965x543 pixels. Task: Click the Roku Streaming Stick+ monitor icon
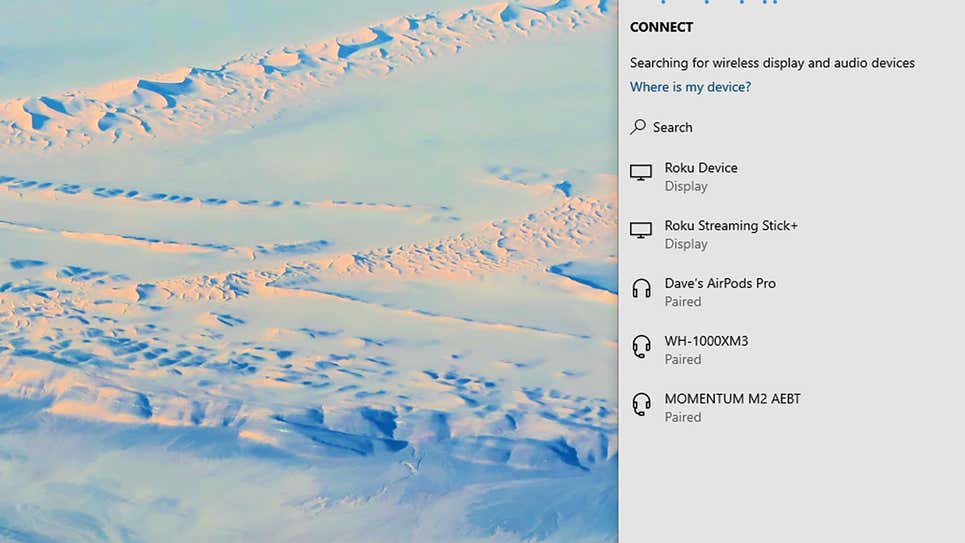(x=641, y=230)
